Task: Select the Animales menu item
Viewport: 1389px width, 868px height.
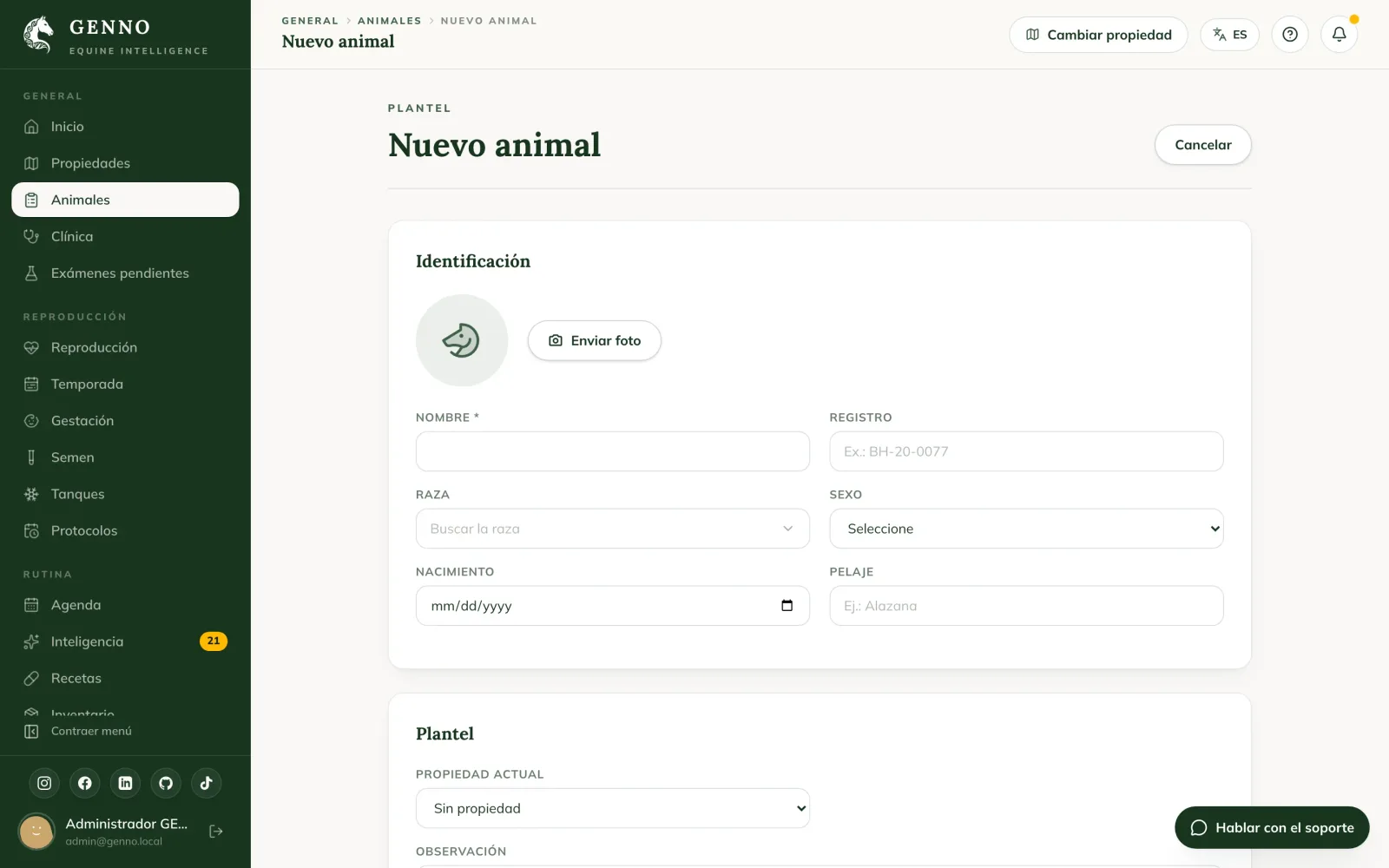Action: [x=125, y=200]
